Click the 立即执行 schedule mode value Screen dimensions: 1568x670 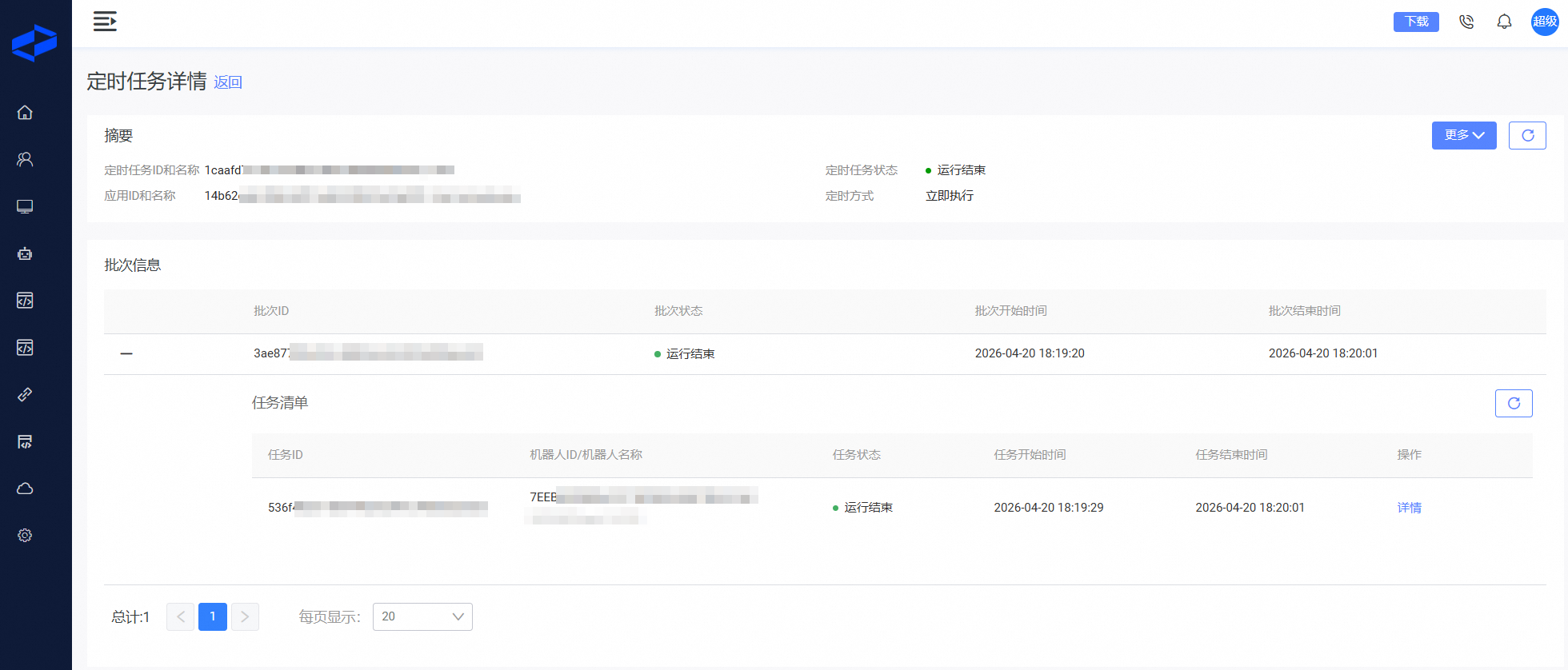point(950,196)
